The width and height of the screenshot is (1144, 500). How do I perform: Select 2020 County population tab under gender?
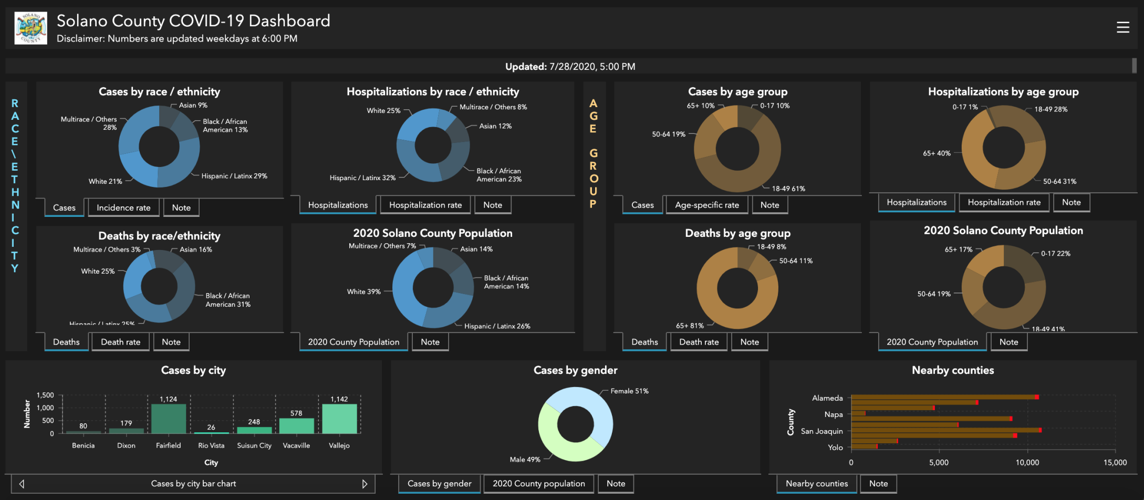tap(539, 484)
